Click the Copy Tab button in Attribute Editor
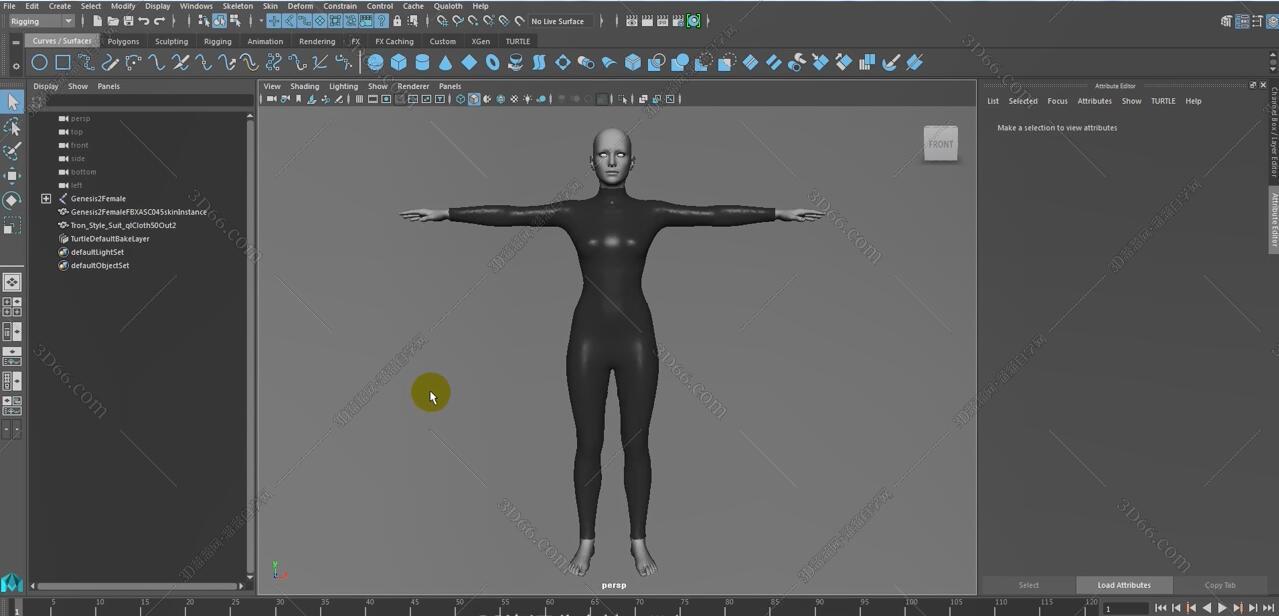The image size is (1279, 616). [1219, 585]
